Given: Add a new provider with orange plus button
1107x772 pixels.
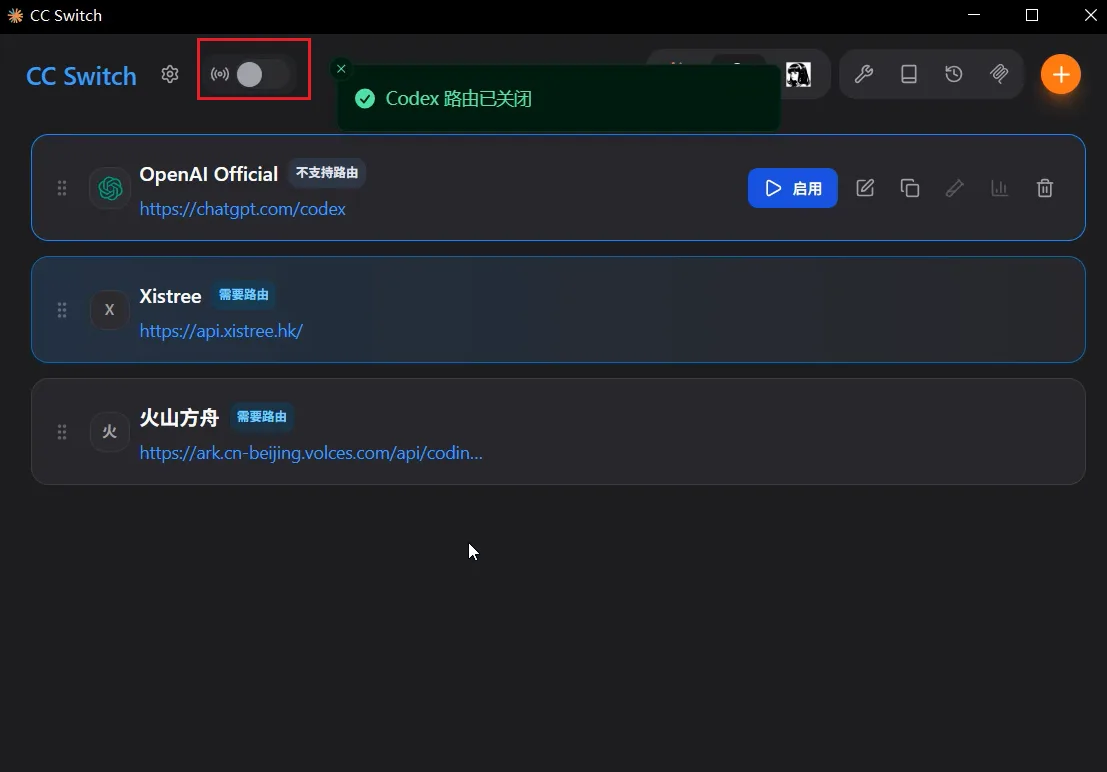Looking at the screenshot, I should click(x=1060, y=74).
